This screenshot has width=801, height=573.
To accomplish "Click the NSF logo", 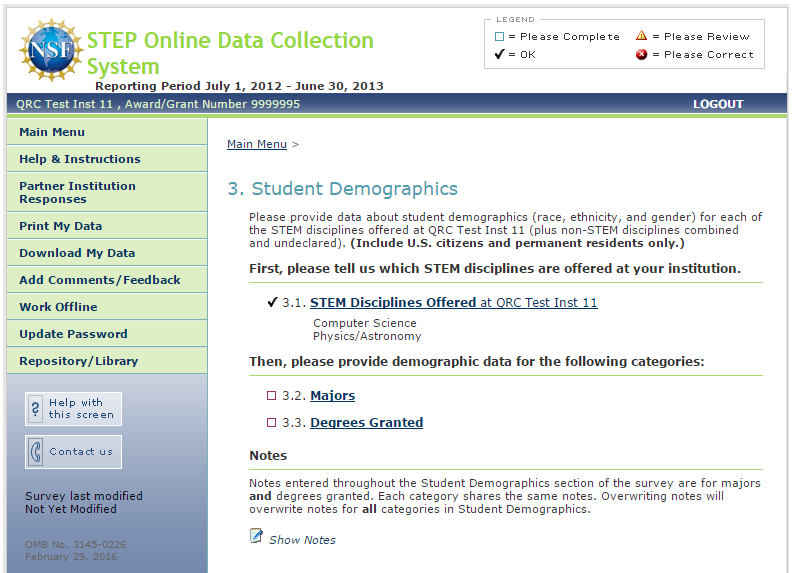I will 50,49.
